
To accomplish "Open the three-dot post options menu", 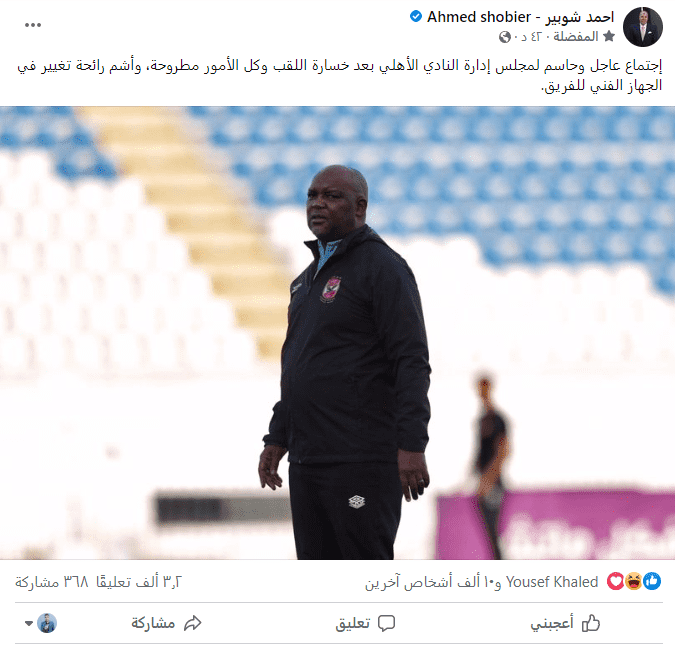I will pyautogui.click(x=33, y=25).
